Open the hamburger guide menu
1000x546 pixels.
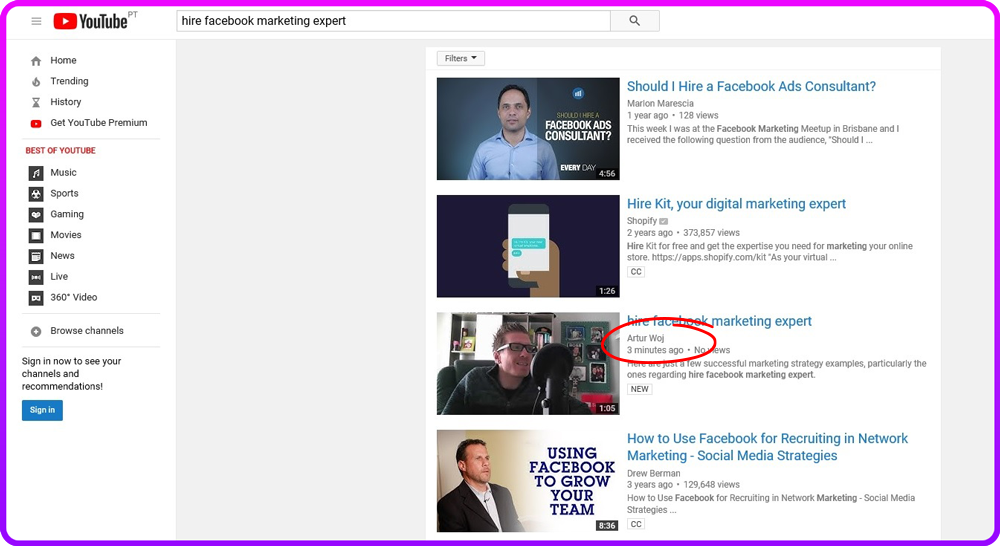pyautogui.click(x=36, y=21)
